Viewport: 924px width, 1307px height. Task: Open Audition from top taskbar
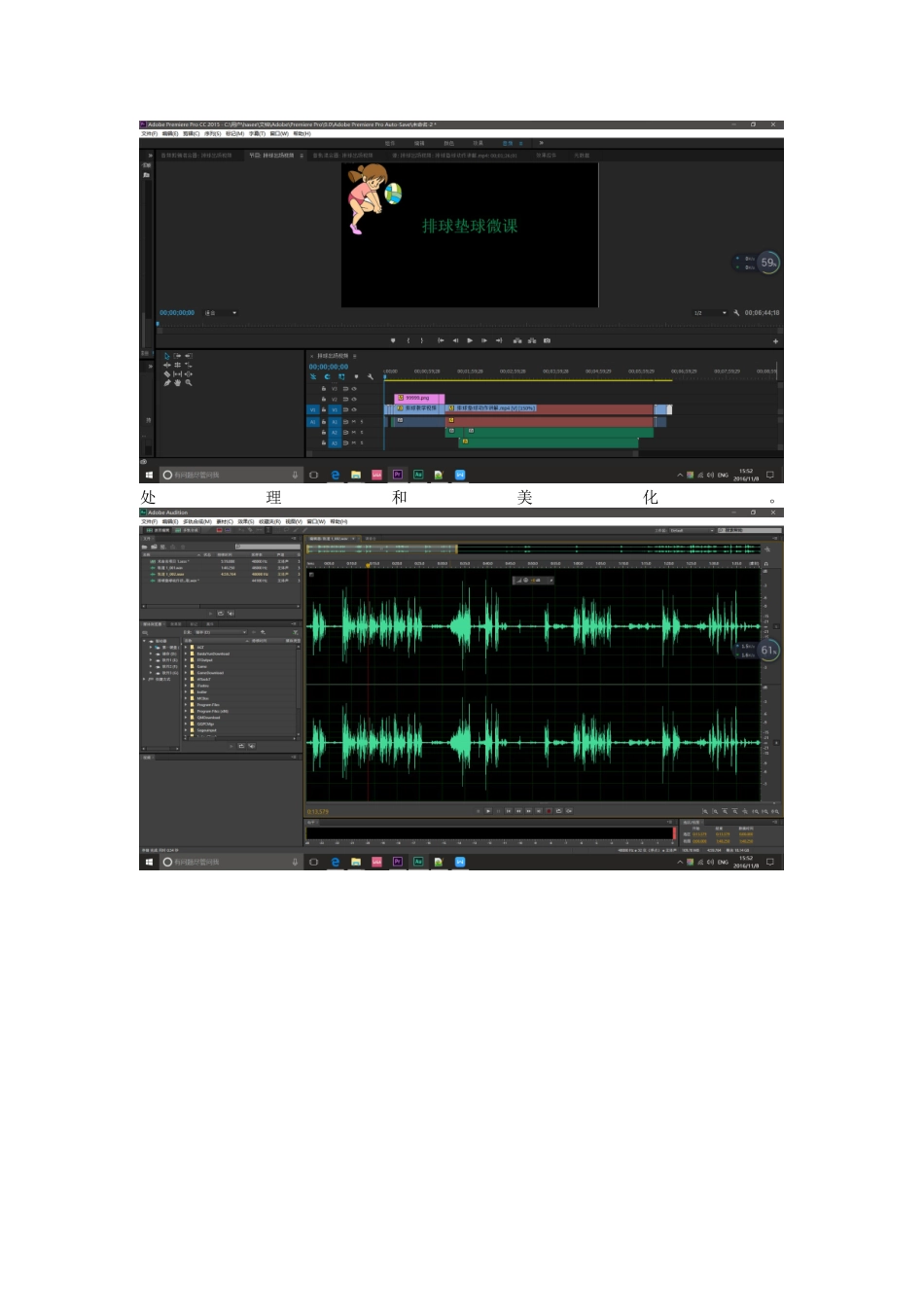pyautogui.click(x=418, y=475)
